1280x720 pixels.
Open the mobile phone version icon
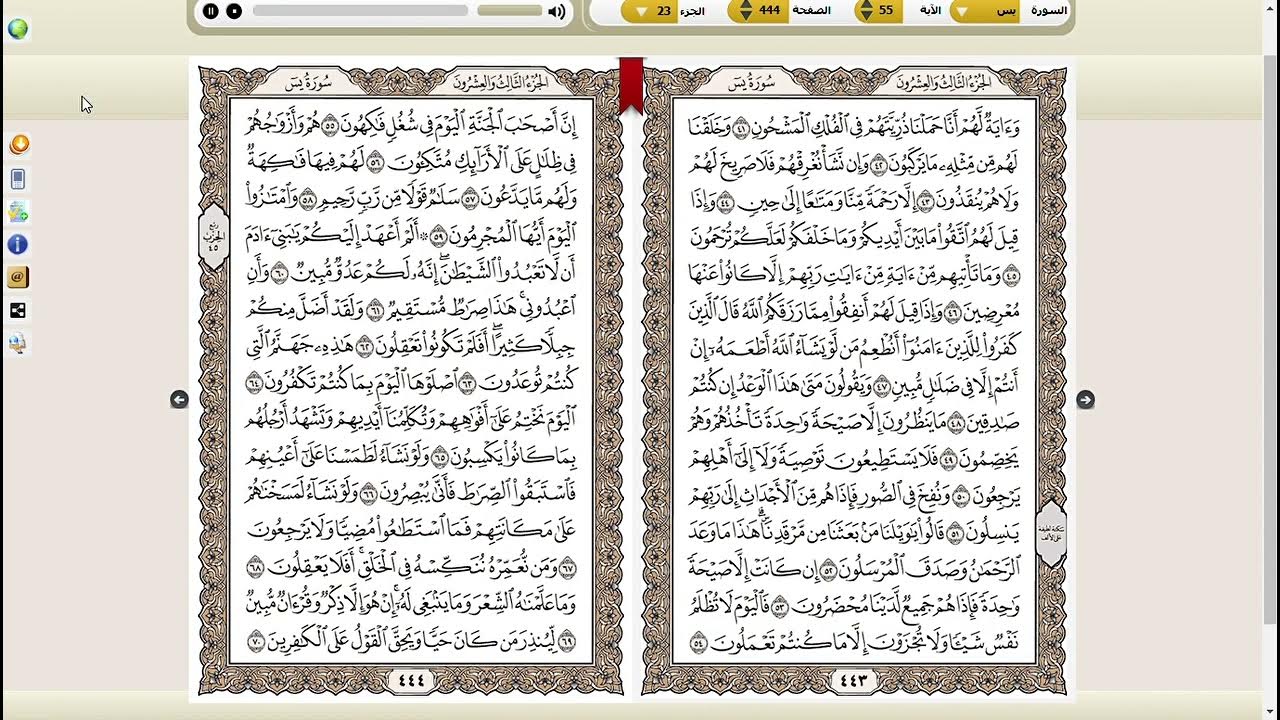(x=18, y=179)
